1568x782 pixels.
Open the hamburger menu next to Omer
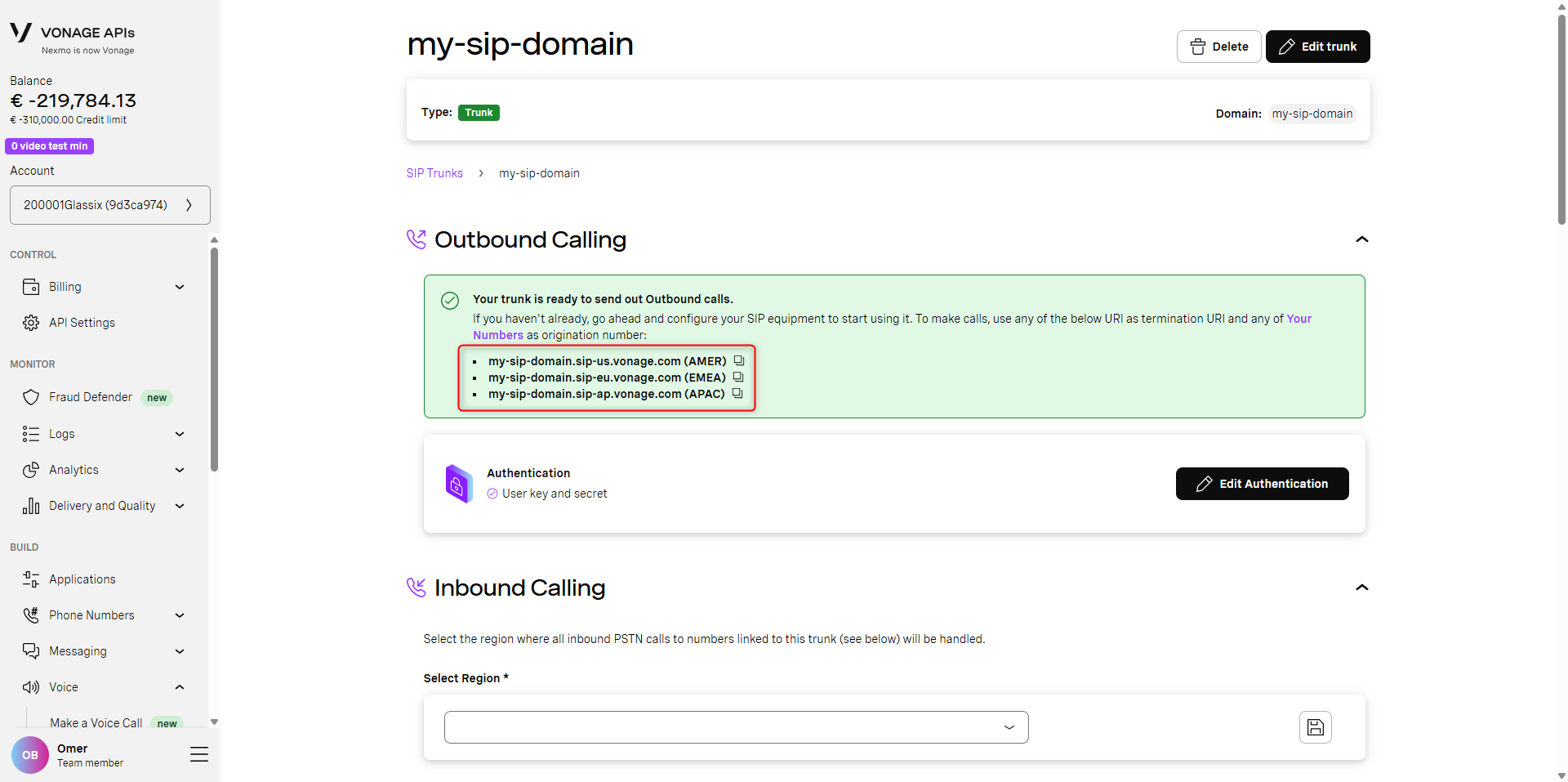tap(199, 754)
